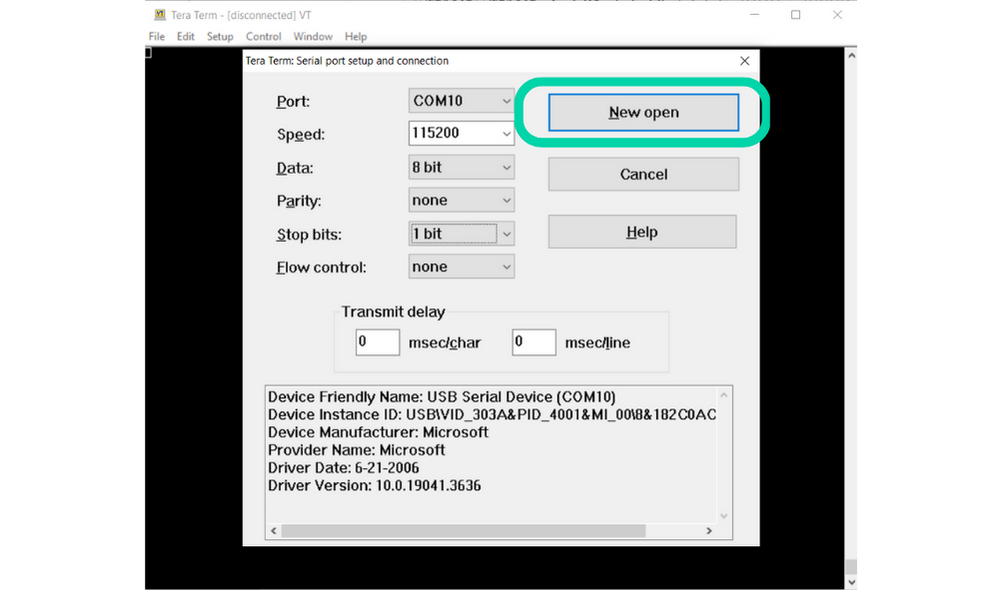Open the Setup menu
The width and height of the screenshot is (1004, 590).
[x=220, y=37]
